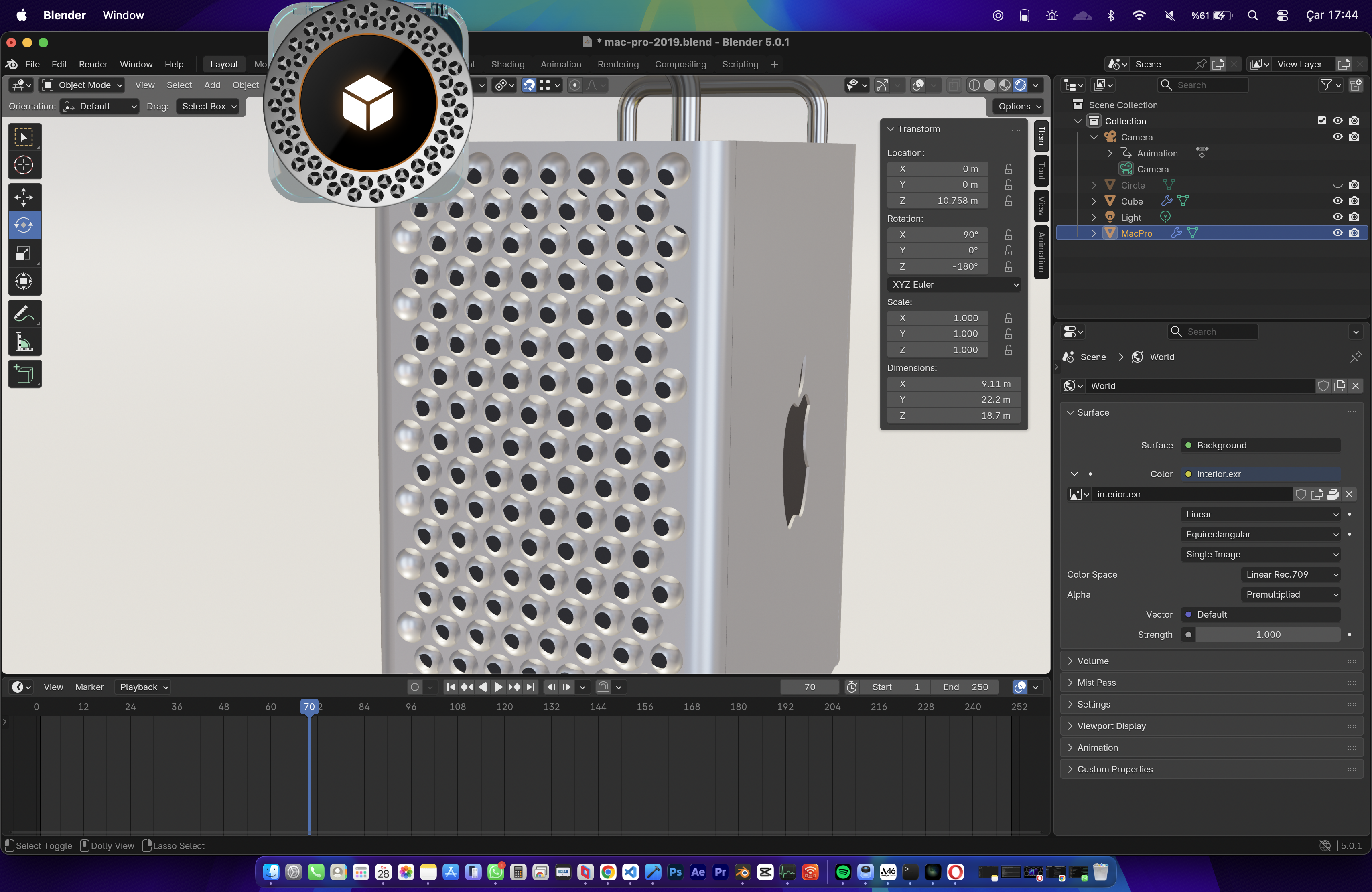Select the Rotate tool
The height and width of the screenshot is (892, 1372).
coord(24,225)
